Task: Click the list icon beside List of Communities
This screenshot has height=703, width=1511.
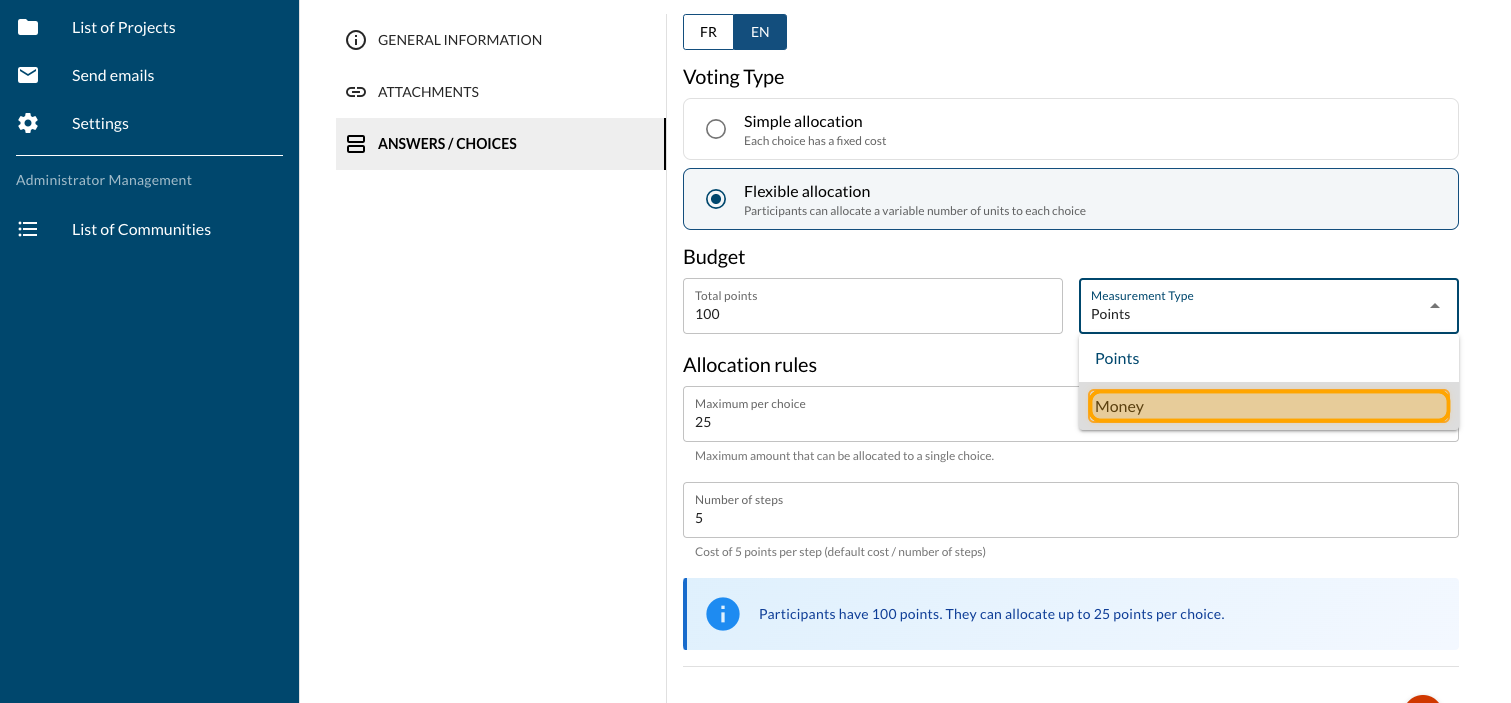Action: [x=28, y=229]
